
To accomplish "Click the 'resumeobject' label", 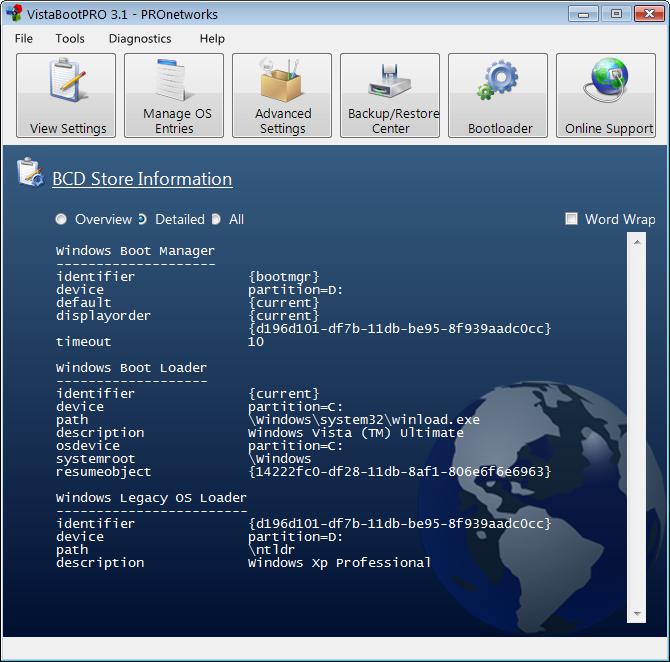I will (103, 472).
